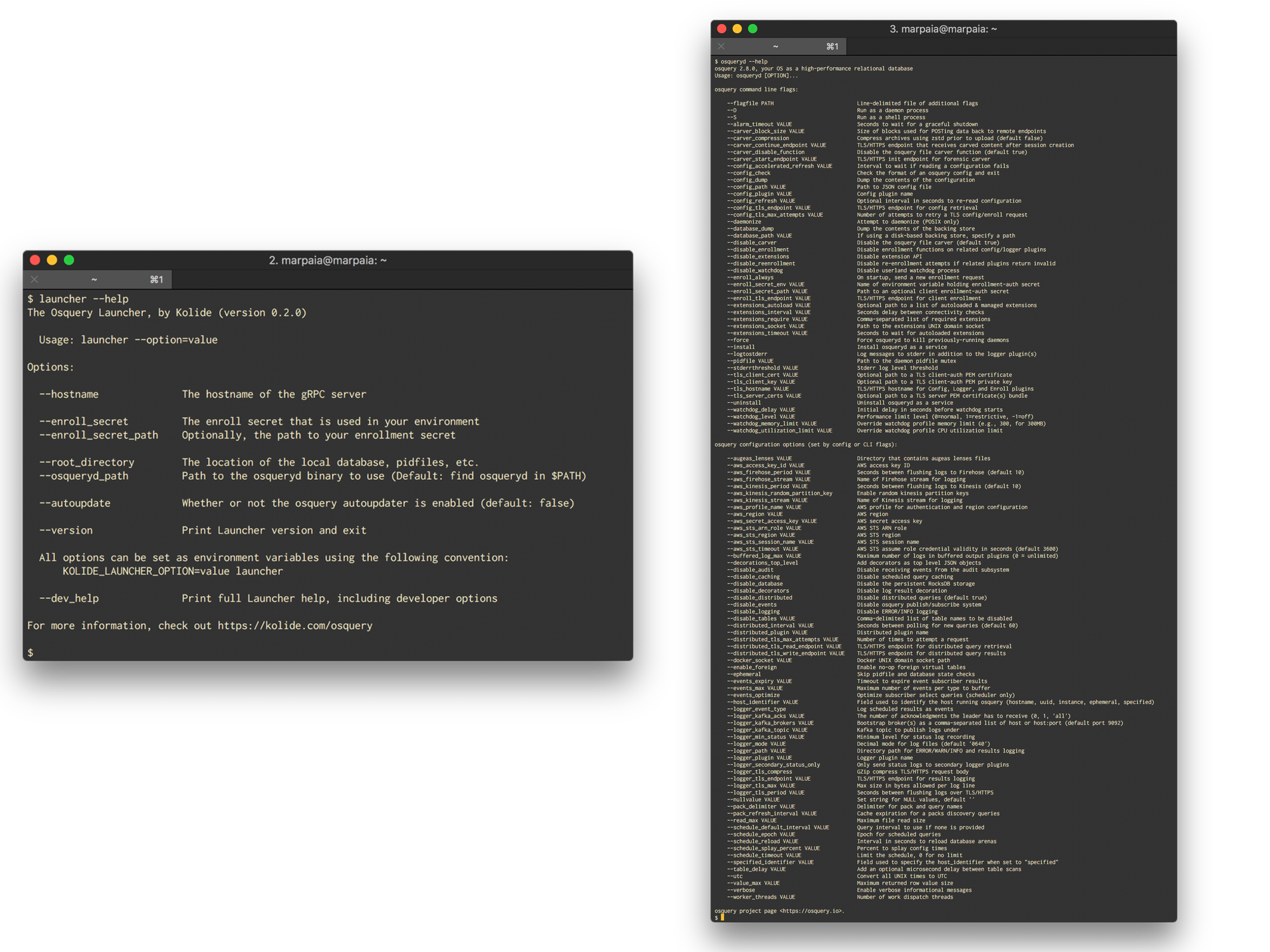Screen dimensions: 1270x952
Task: Close the tab in osqueryd terminal
Action: coord(721,46)
